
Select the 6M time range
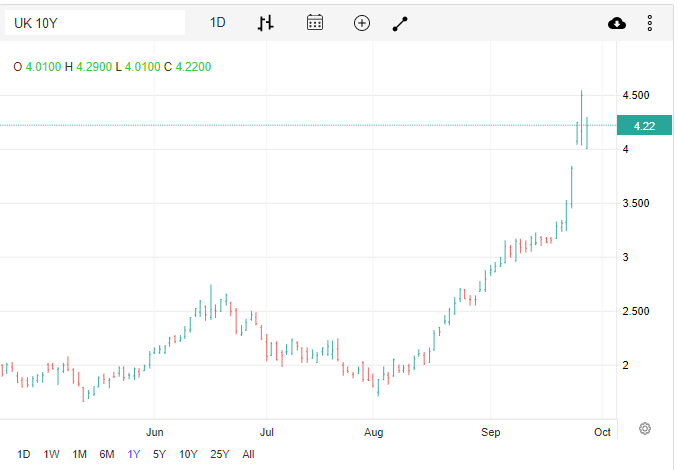click(x=107, y=454)
